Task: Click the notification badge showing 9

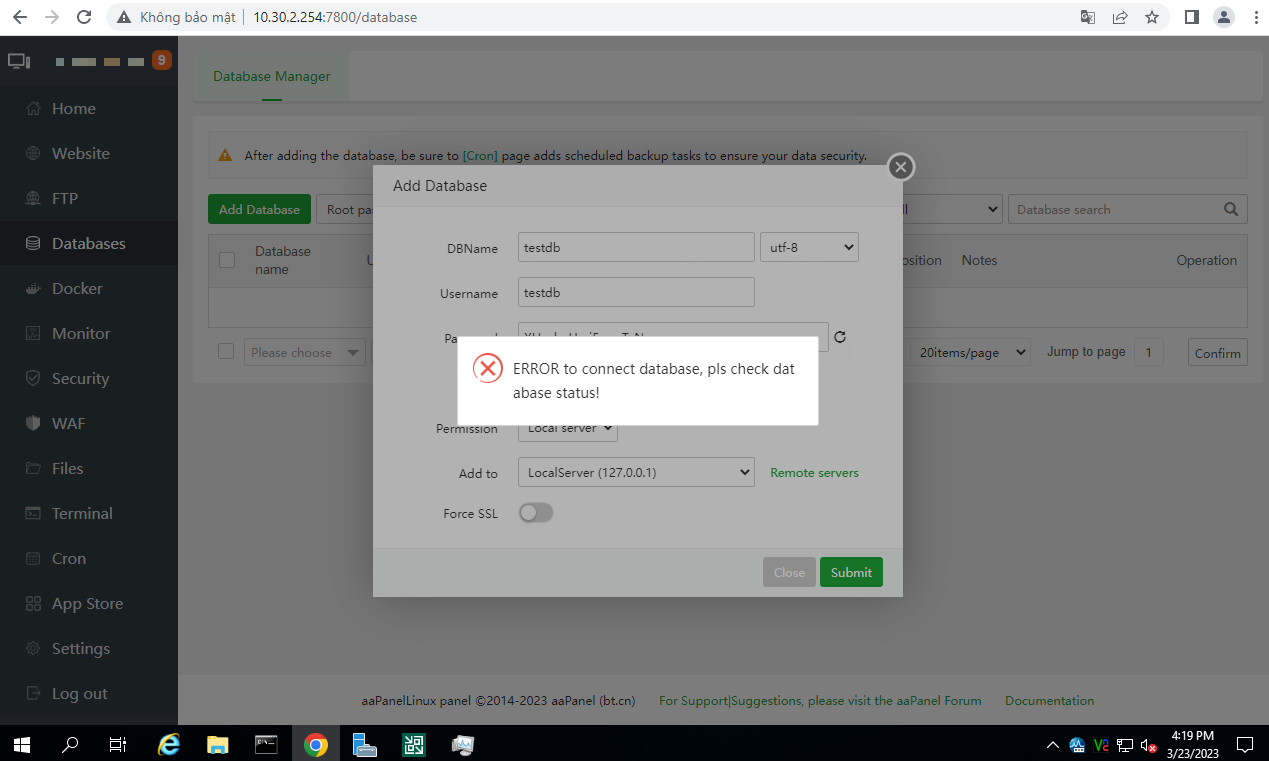Action: (161, 60)
